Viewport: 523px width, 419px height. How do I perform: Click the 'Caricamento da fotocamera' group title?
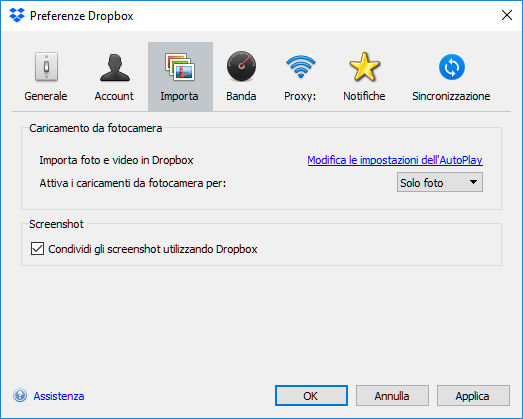(96, 128)
